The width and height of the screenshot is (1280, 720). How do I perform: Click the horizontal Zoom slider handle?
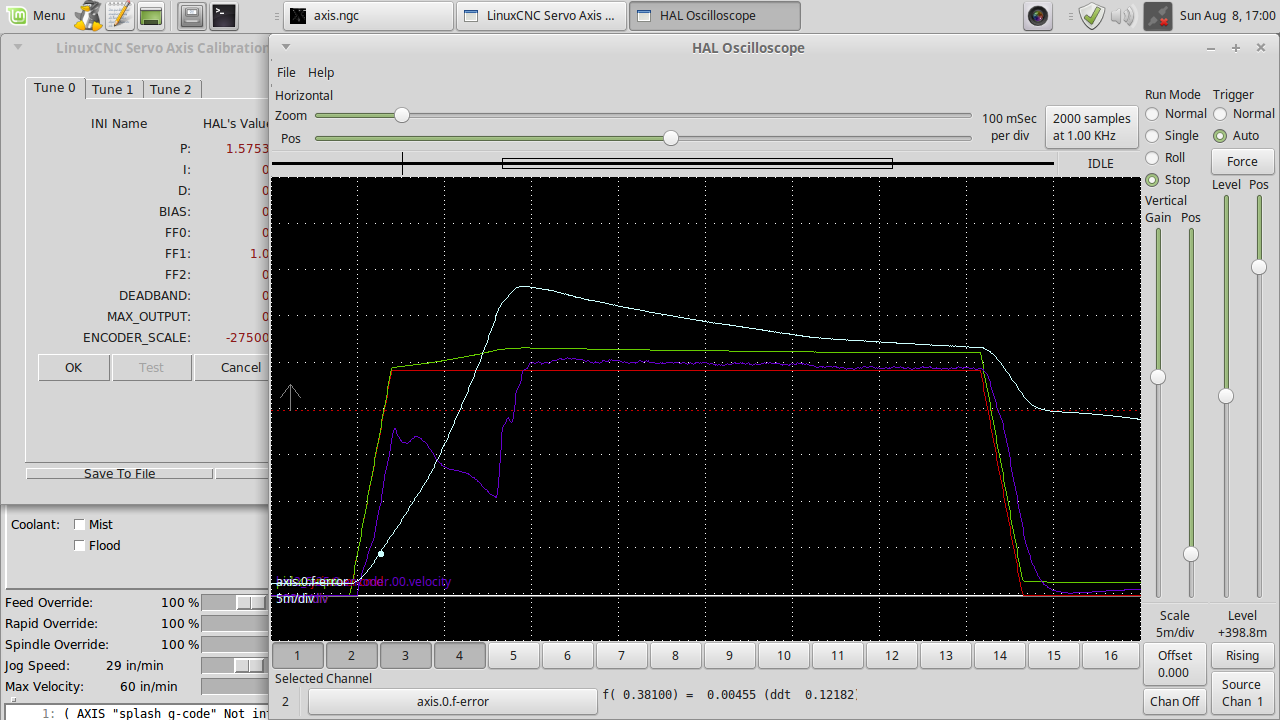tap(401, 115)
